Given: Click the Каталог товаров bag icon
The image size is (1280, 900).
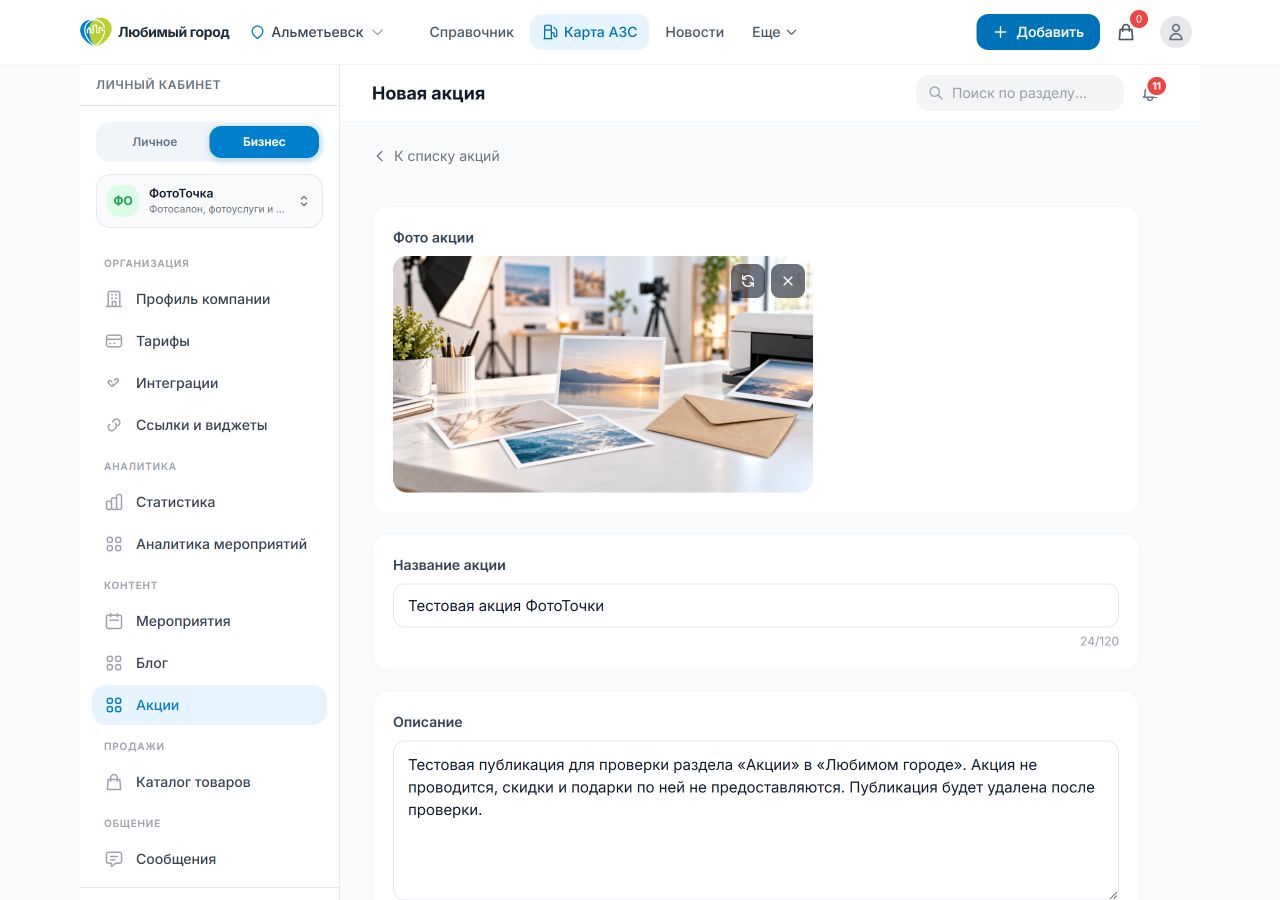Looking at the screenshot, I should coord(114,782).
